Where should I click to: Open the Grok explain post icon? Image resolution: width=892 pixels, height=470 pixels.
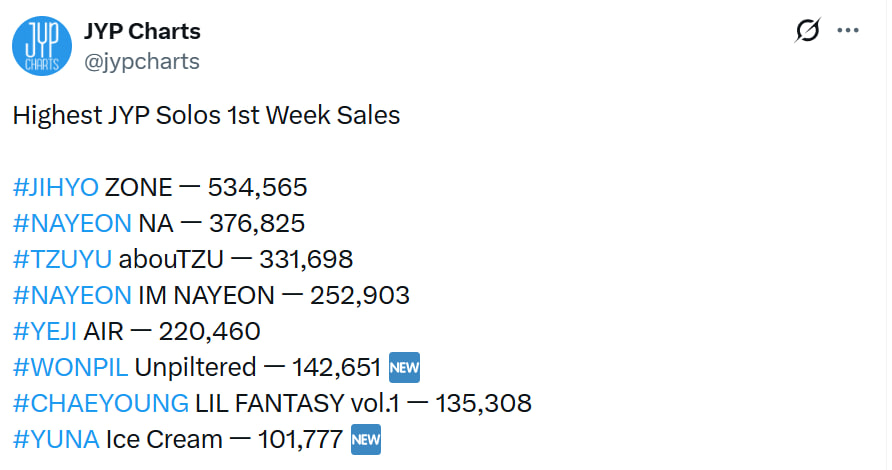[806, 31]
